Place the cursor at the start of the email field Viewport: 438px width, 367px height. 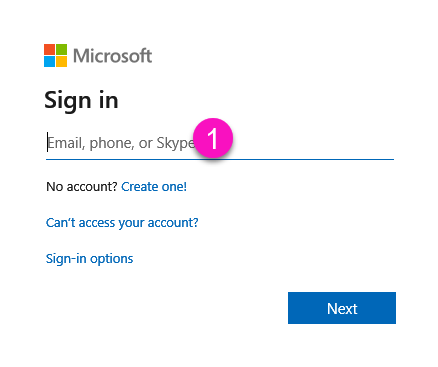coord(47,142)
